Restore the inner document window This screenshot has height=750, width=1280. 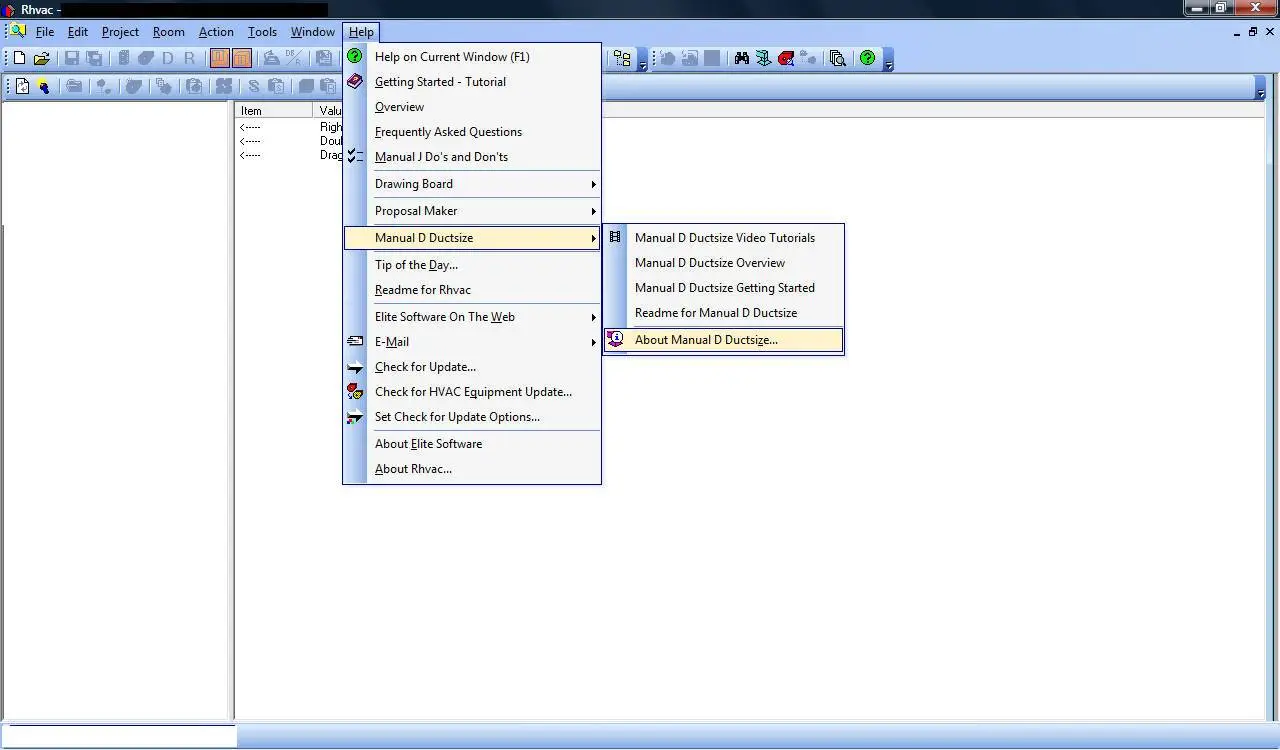tap(1253, 32)
